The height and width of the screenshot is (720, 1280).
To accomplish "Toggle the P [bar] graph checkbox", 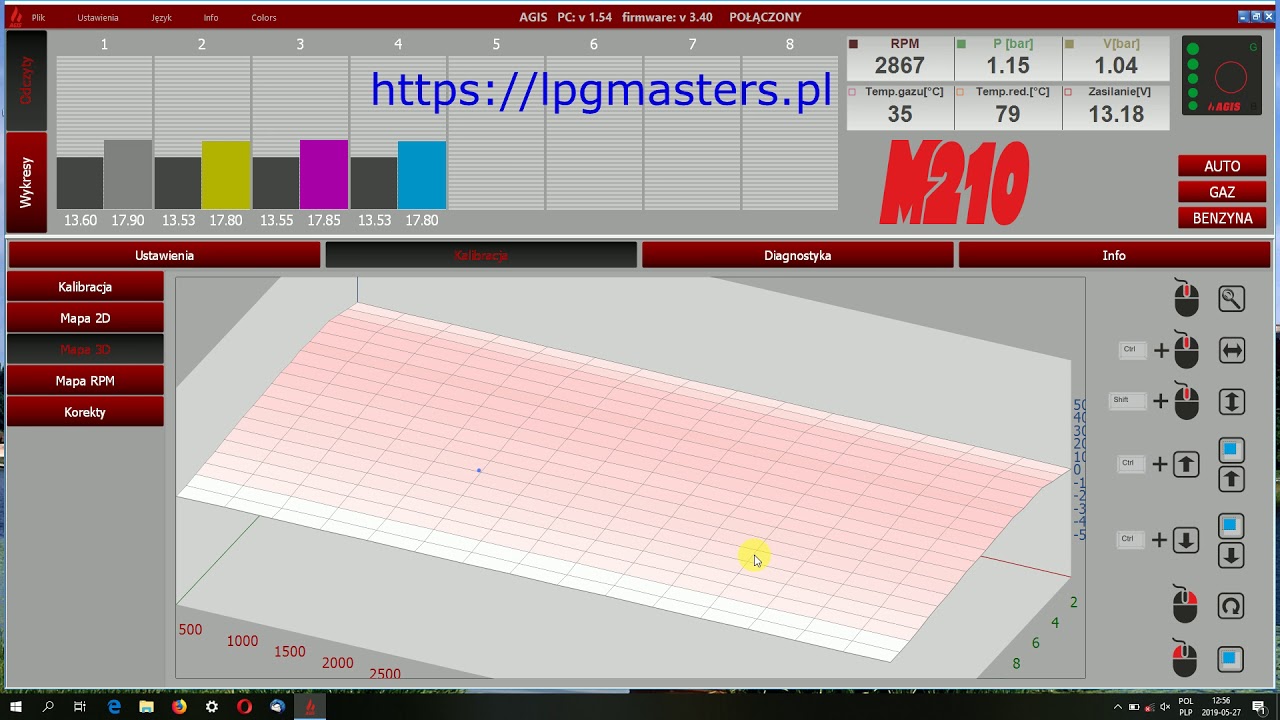I will click(x=961, y=44).
